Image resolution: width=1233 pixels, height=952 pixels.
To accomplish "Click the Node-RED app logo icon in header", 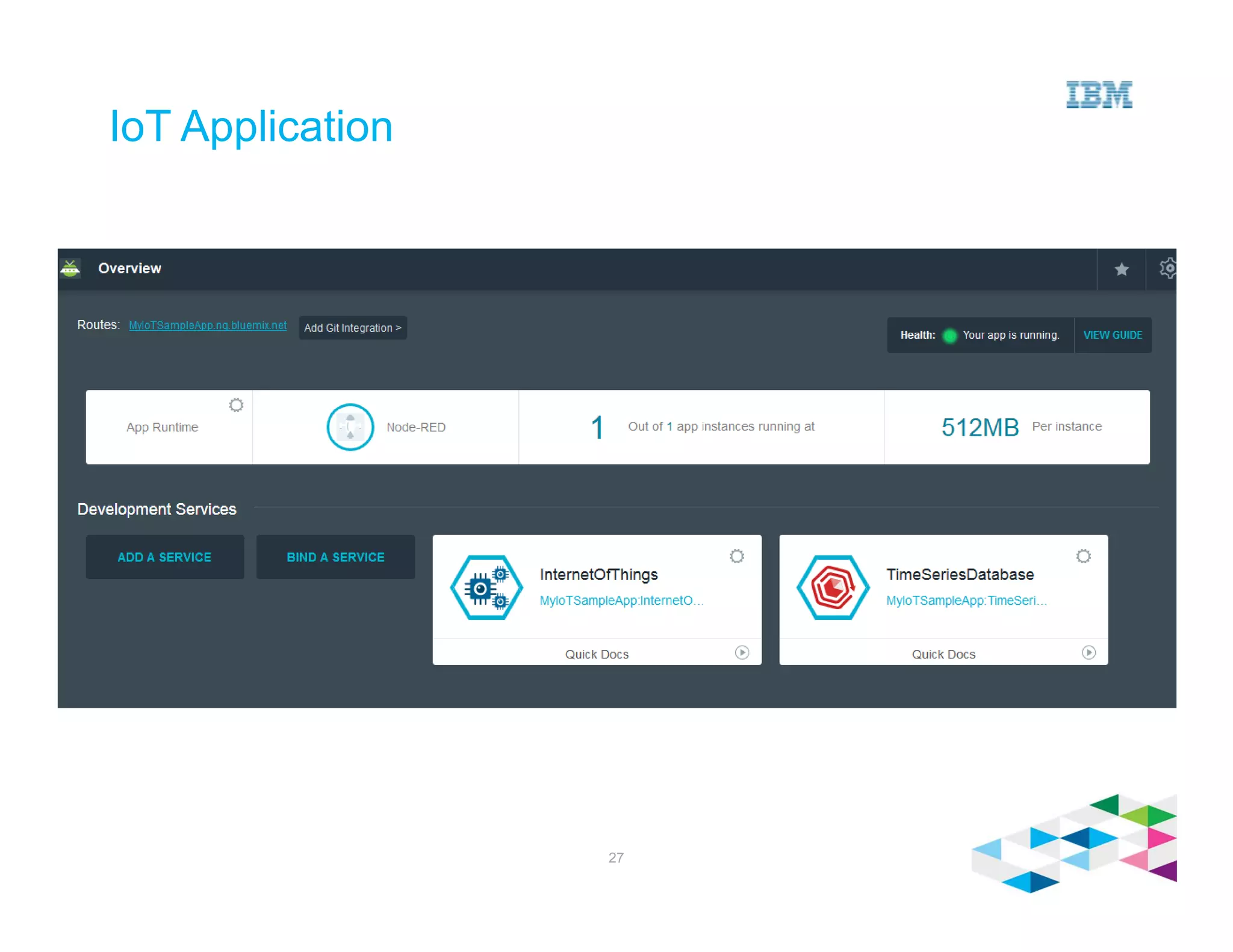I will tap(70, 269).
